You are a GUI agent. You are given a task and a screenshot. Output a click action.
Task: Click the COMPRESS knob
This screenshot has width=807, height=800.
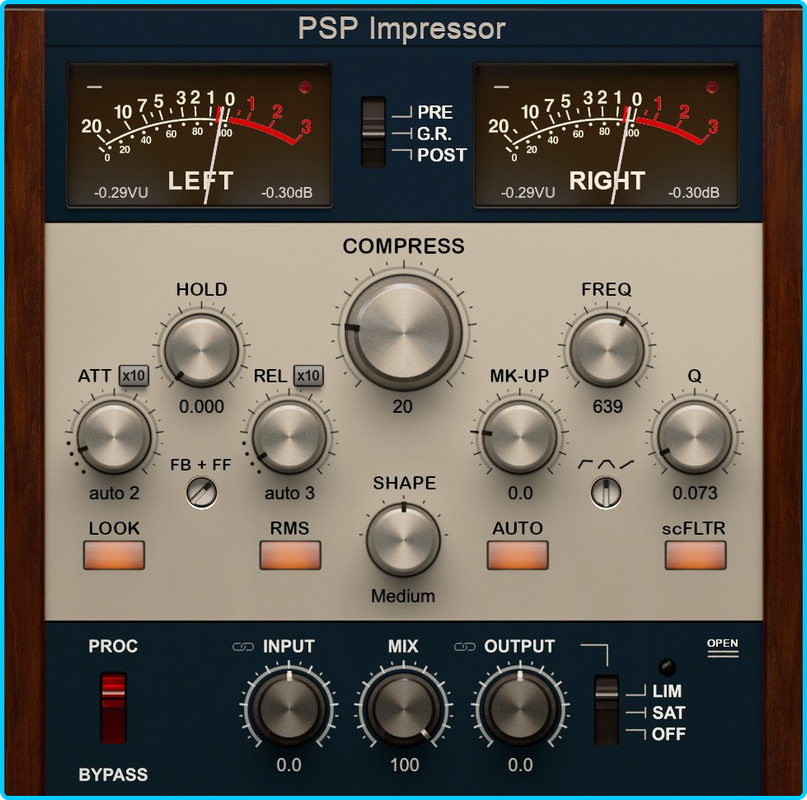(404, 332)
